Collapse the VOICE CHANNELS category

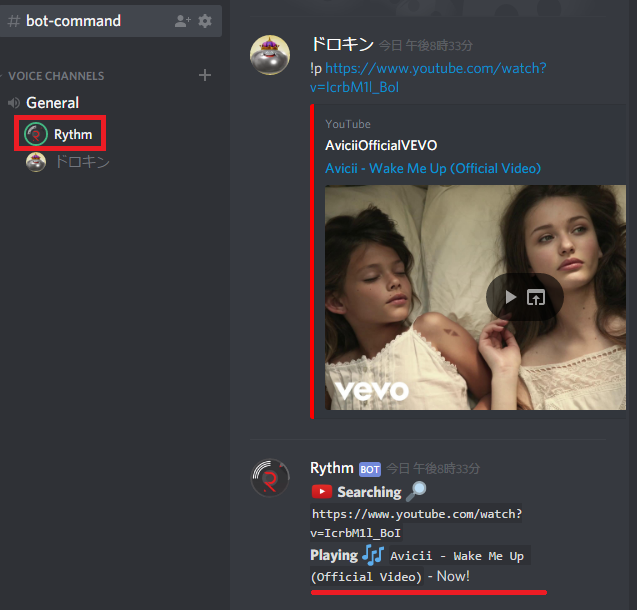56,76
